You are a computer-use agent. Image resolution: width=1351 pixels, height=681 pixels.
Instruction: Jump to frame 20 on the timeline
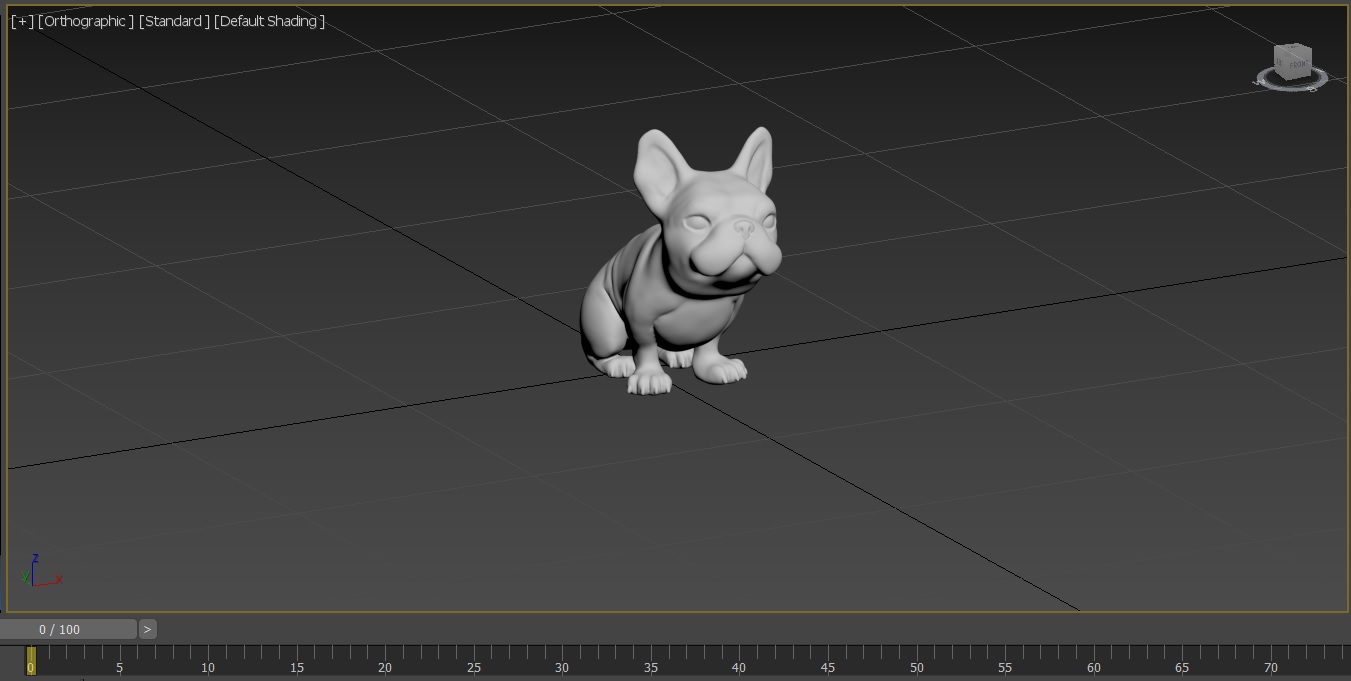tap(385, 667)
